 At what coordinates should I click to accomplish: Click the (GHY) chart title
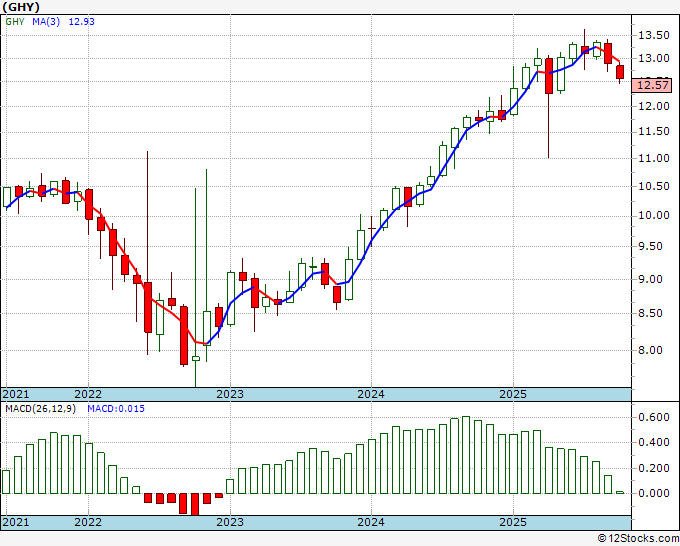(x=20, y=7)
